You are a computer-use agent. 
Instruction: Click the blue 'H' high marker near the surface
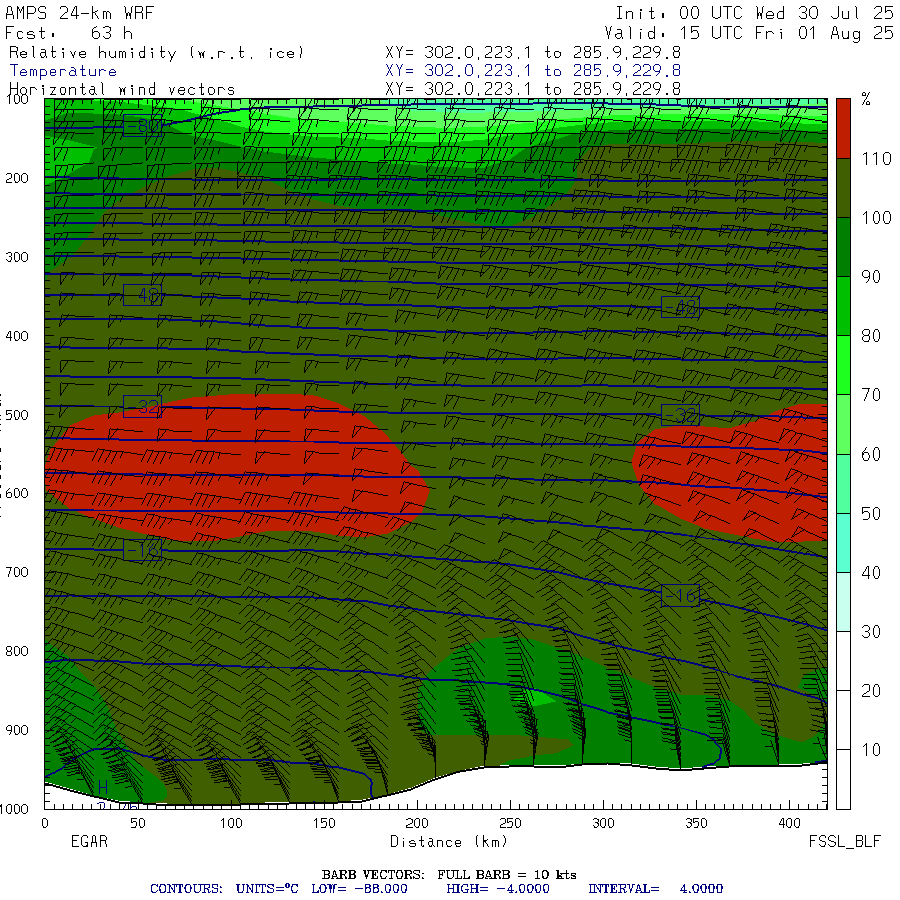(103, 788)
